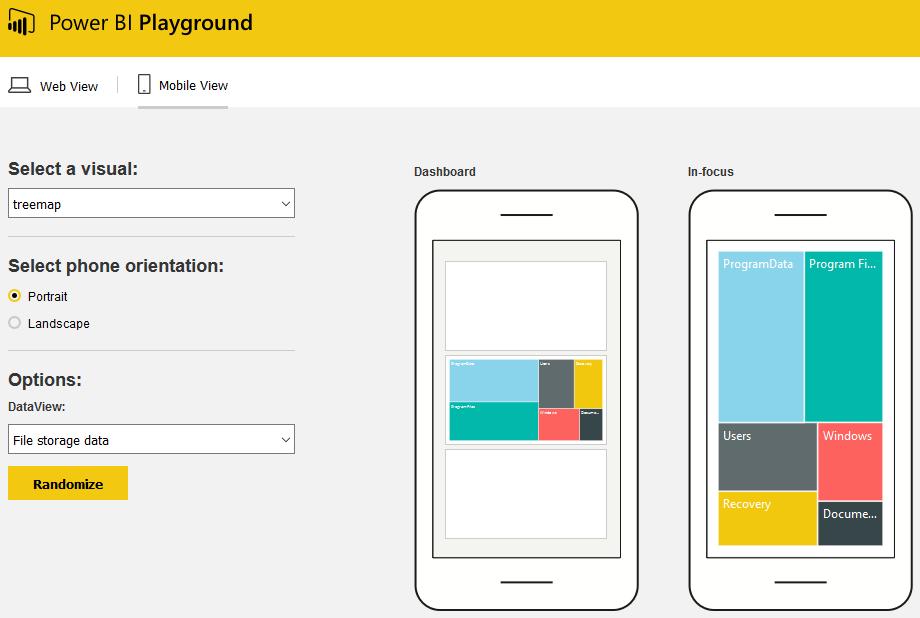Select the Users tile in In-focus treemap

(x=767, y=457)
